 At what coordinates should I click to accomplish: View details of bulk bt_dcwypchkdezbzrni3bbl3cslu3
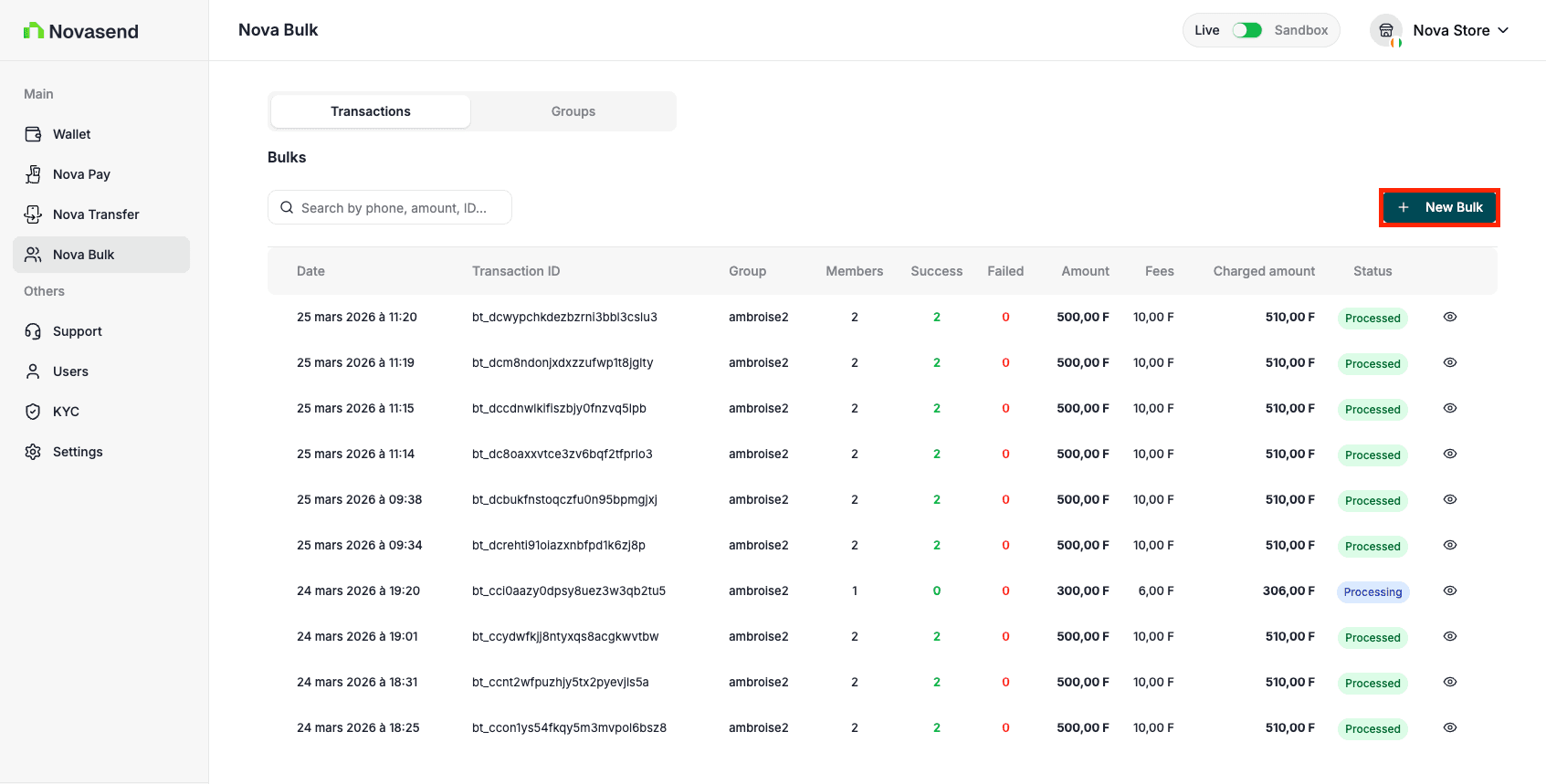1450,317
